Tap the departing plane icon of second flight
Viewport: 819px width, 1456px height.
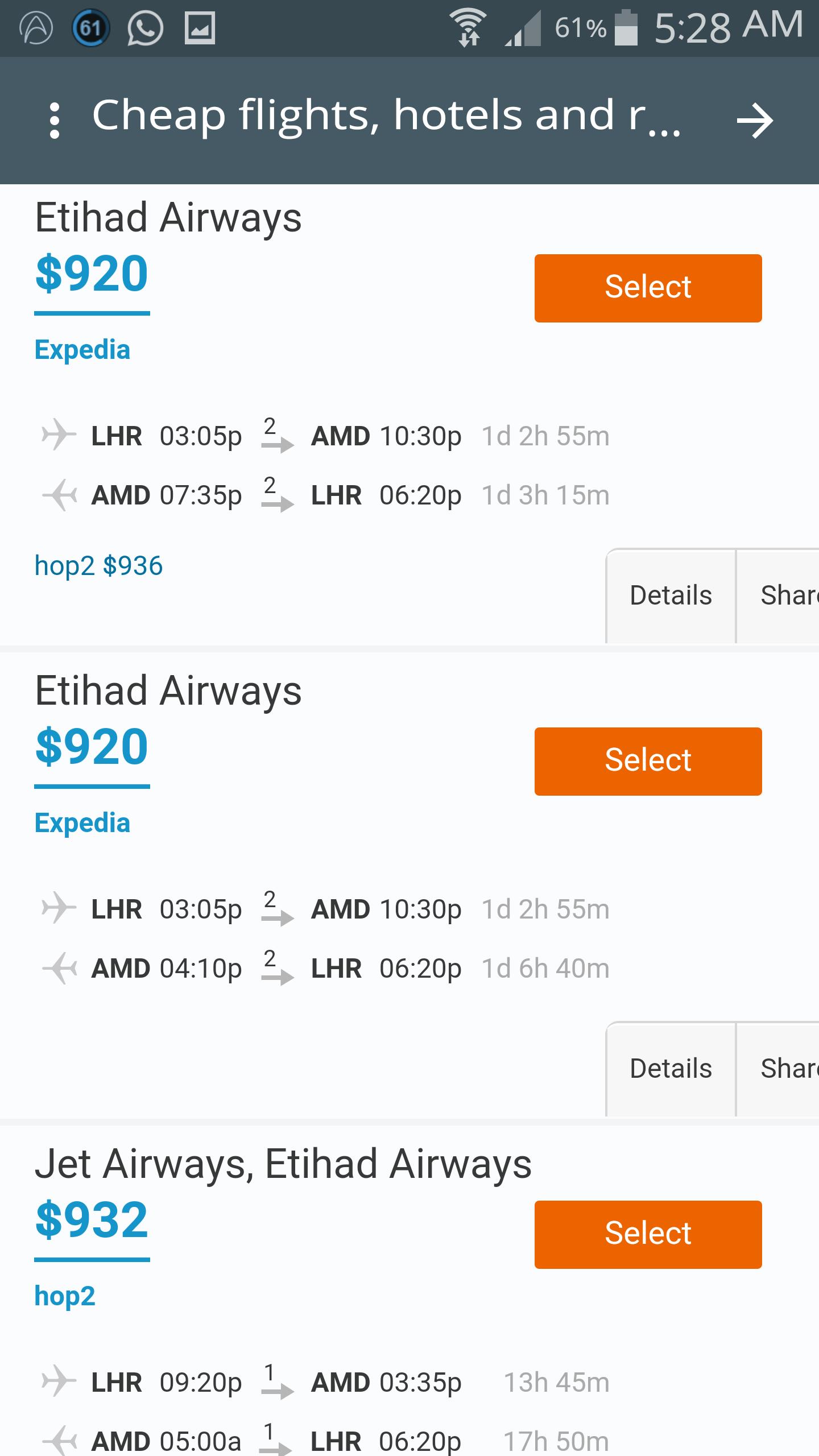[59, 908]
